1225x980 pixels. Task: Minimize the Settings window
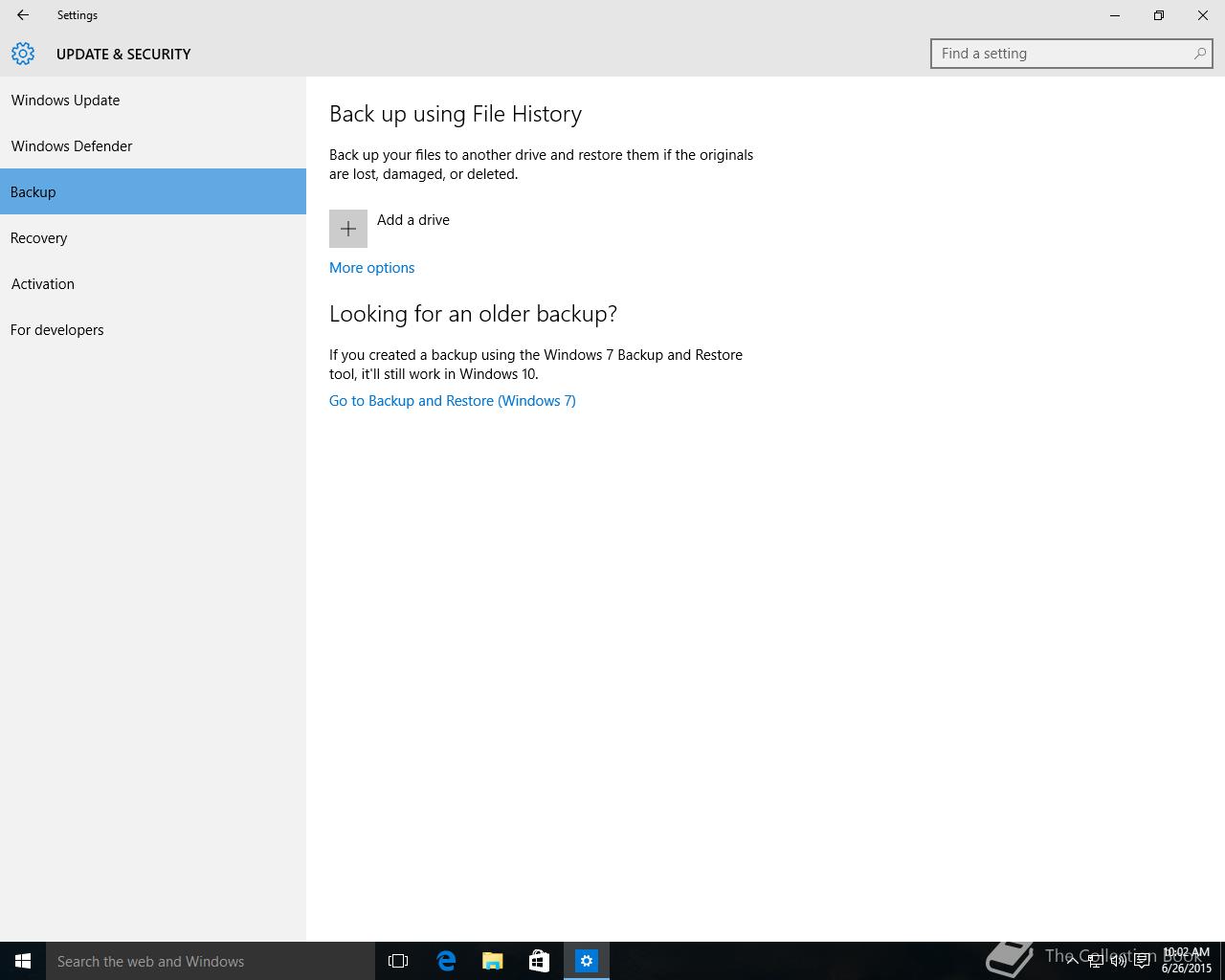[1115, 15]
